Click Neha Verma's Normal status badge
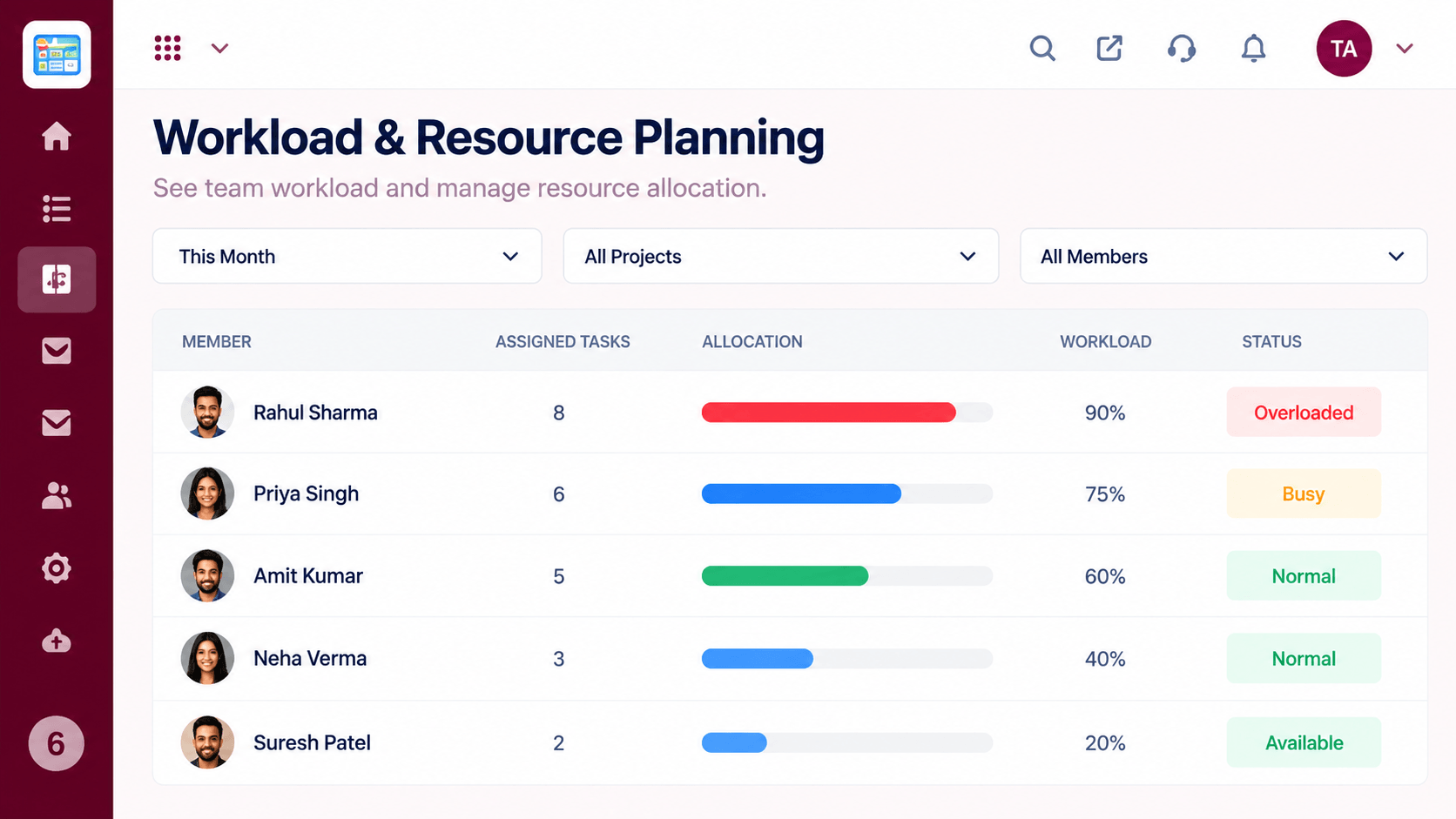Image resolution: width=1456 pixels, height=819 pixels. pyautogui.click(x=1304, y=658)
